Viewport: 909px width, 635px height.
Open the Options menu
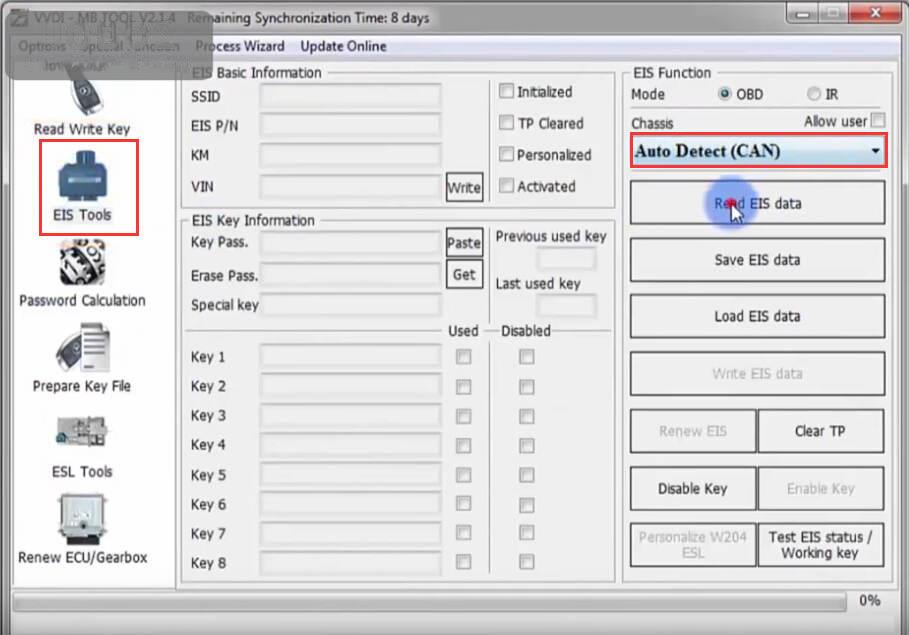pyautogui.click(x=42, y=46)
